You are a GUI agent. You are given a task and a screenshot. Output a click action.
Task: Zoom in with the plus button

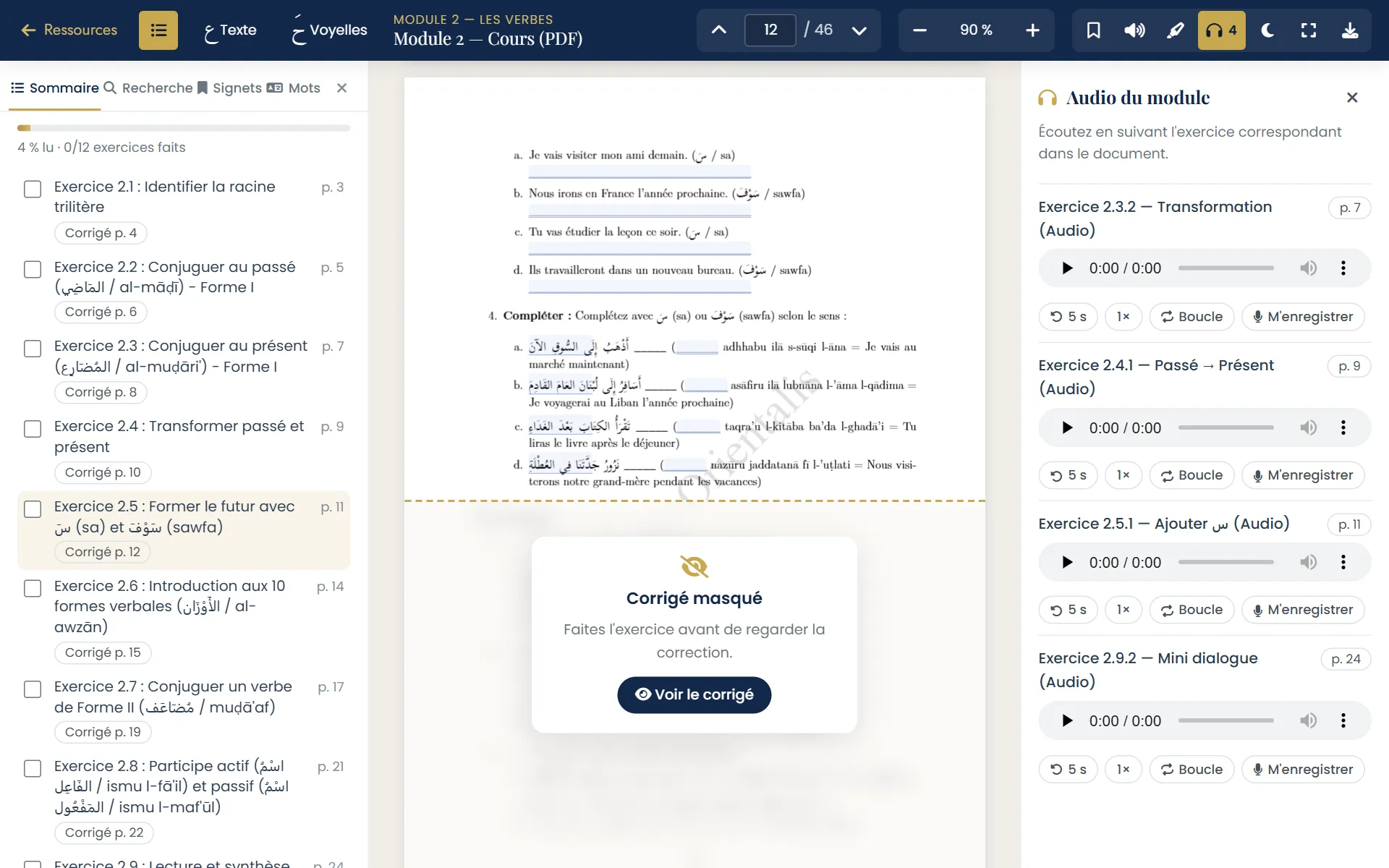tap(1032, 30)
